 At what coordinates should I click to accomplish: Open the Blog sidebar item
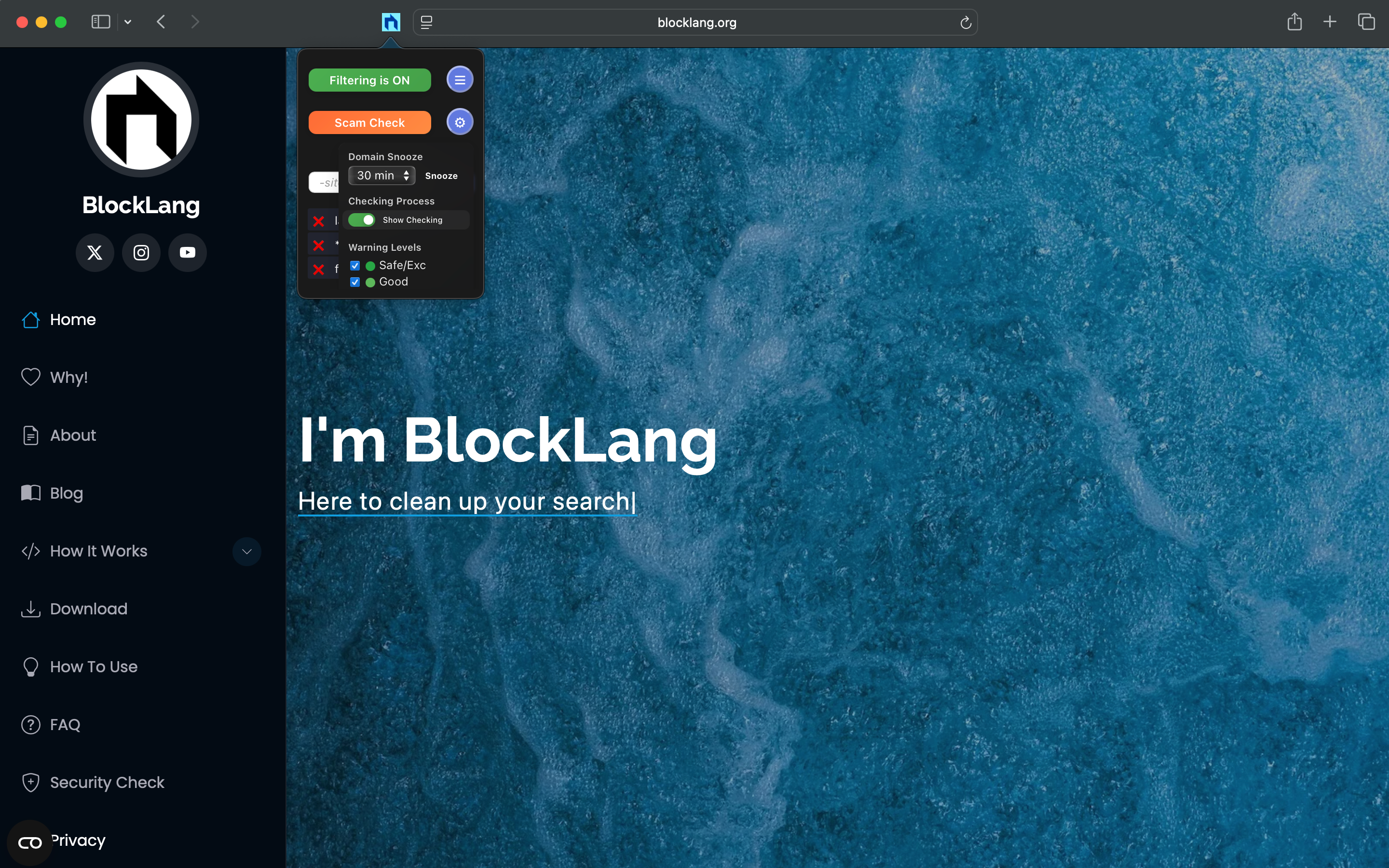[x=67, y=494]
